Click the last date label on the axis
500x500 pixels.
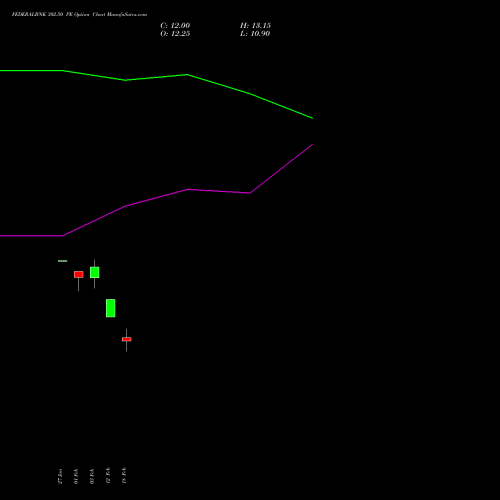[x=124, y=476]
